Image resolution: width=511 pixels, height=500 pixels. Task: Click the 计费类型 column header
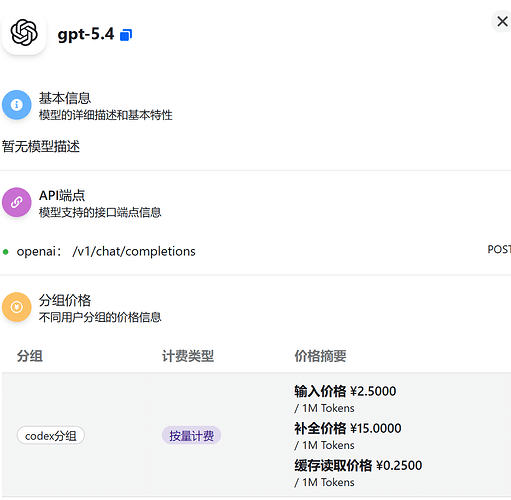tap(188, 356)
